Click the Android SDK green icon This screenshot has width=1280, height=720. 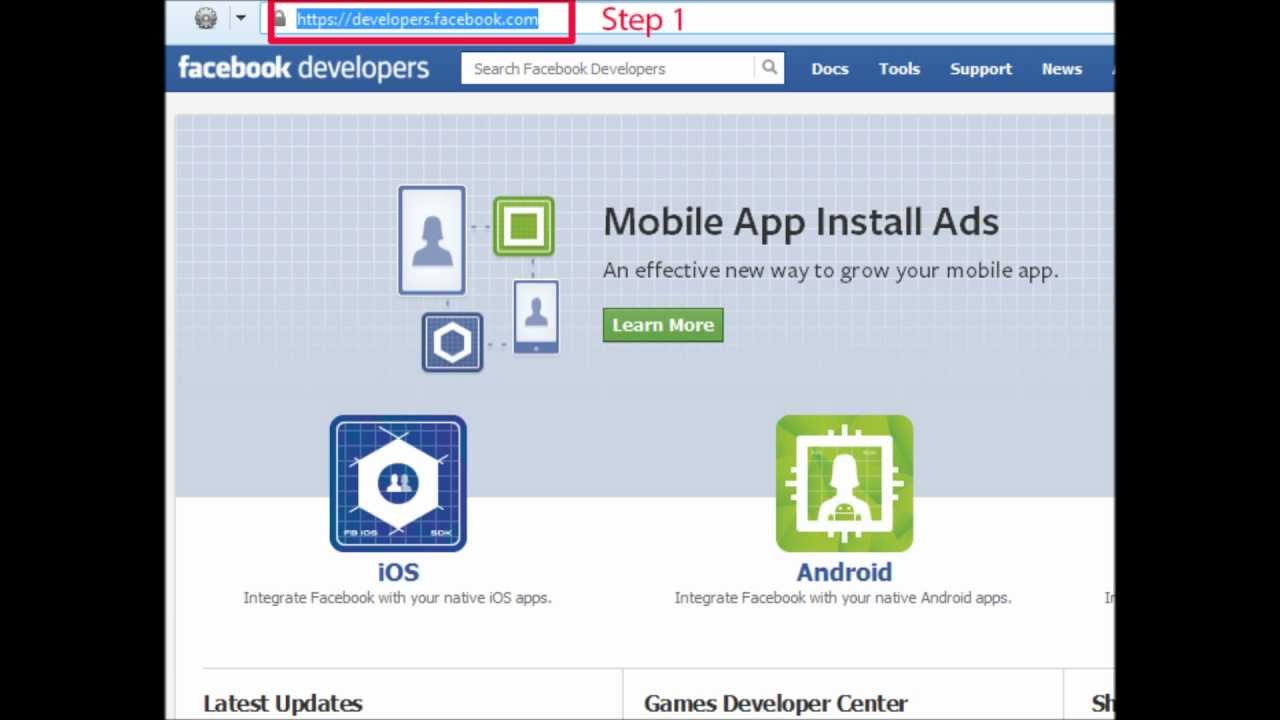point(844,483)
